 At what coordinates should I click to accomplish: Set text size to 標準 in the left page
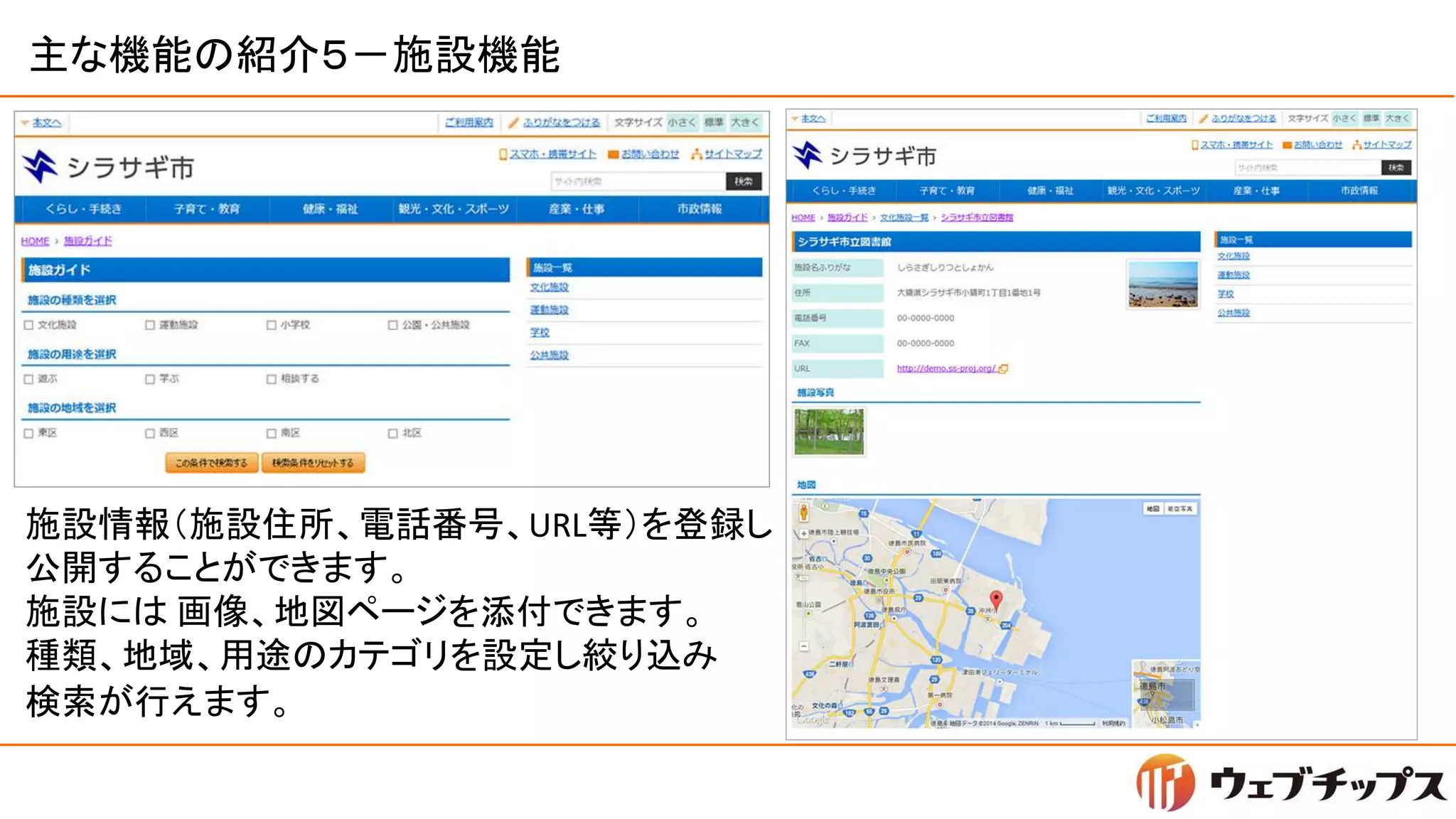(x=714, y=122)
